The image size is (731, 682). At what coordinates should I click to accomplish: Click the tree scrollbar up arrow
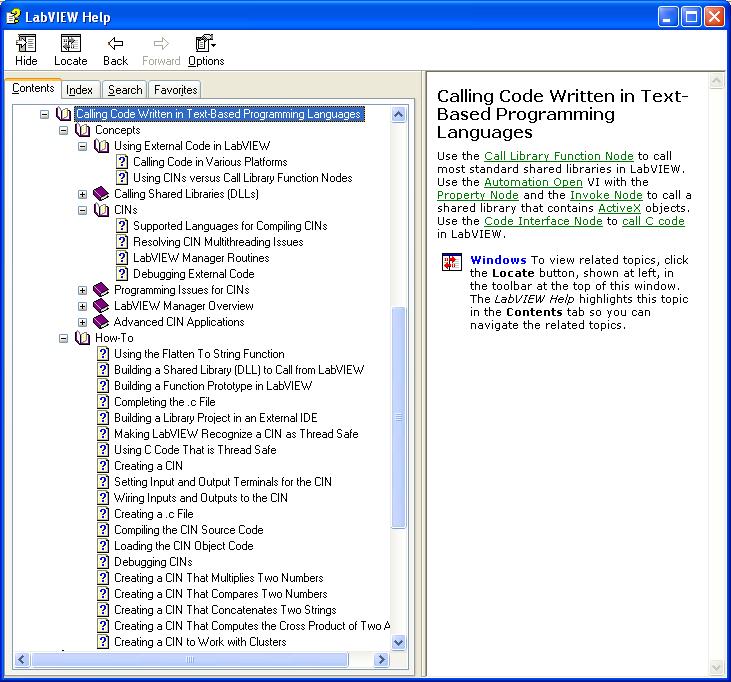[x=399, y=114]
